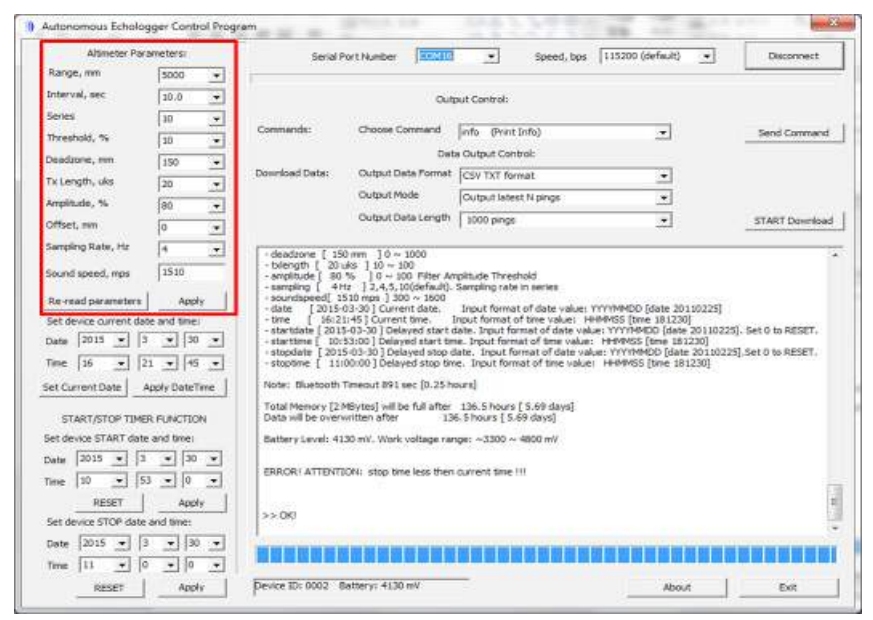Open the About dialog

677,588
